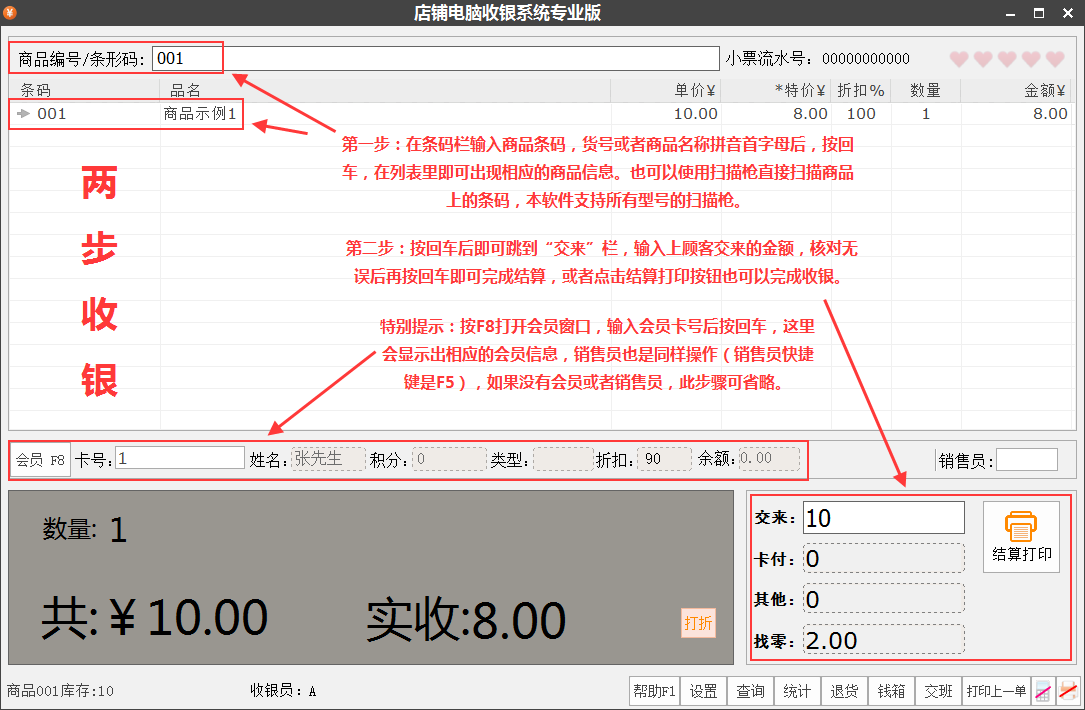This screenshot has height=710, width=1085.
Task: Focus the 交来 amount received field
Action: [x=883, y=518]
